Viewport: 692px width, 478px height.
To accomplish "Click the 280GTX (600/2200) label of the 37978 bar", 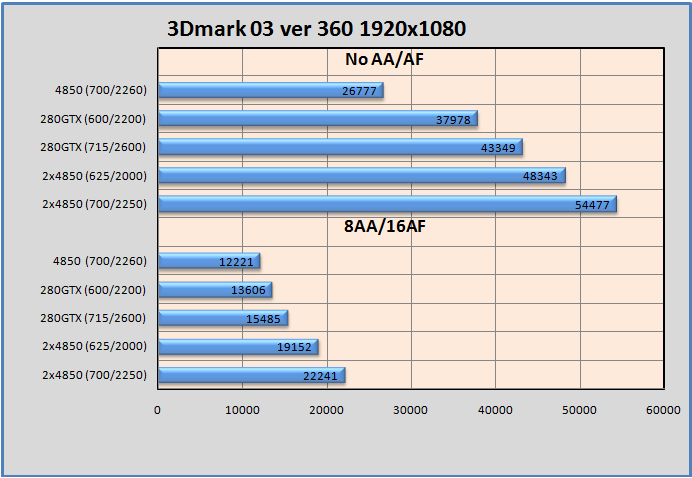I will [93, 119].
